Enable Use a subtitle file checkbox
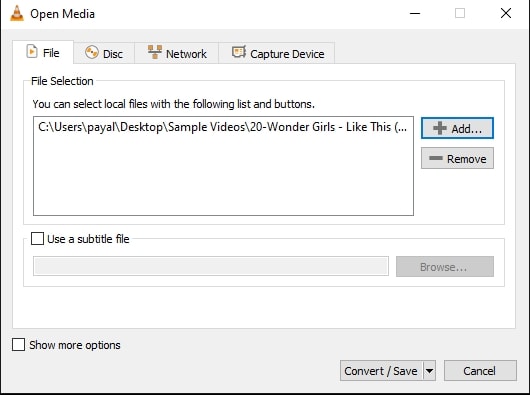This screenshot has width=530, height=395. [37, 239]
